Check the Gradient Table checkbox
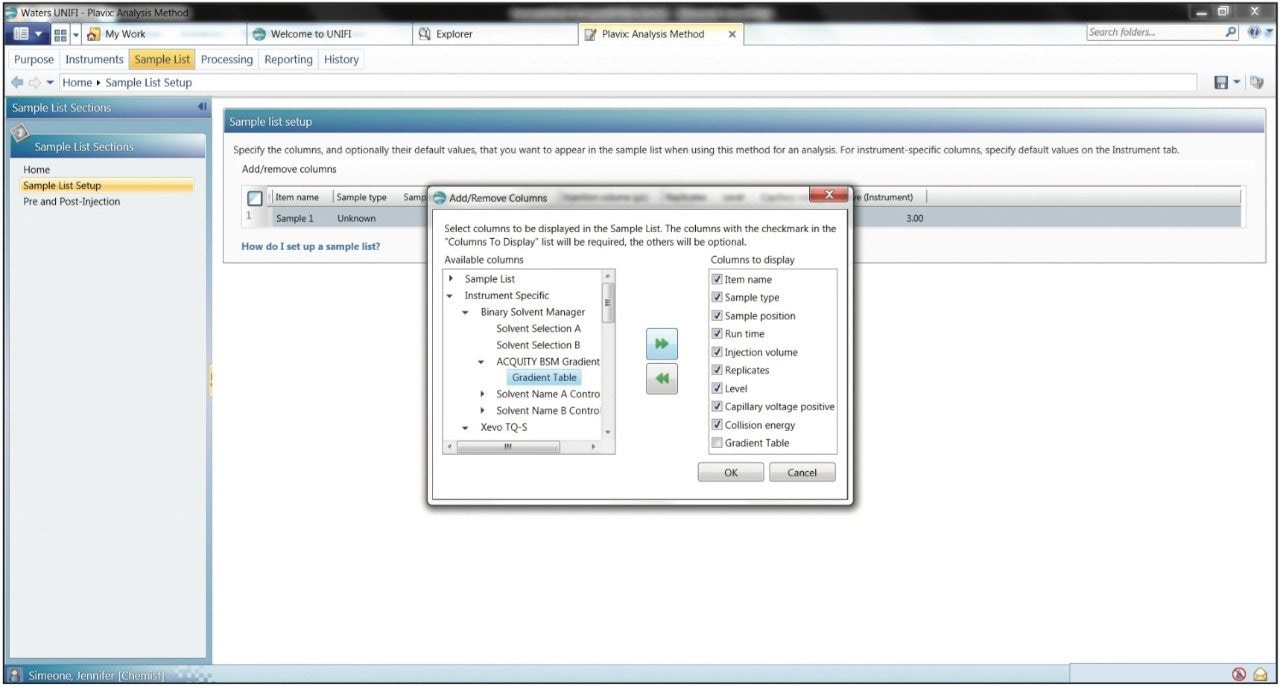The image size is (1280, 687). point(717,443)
